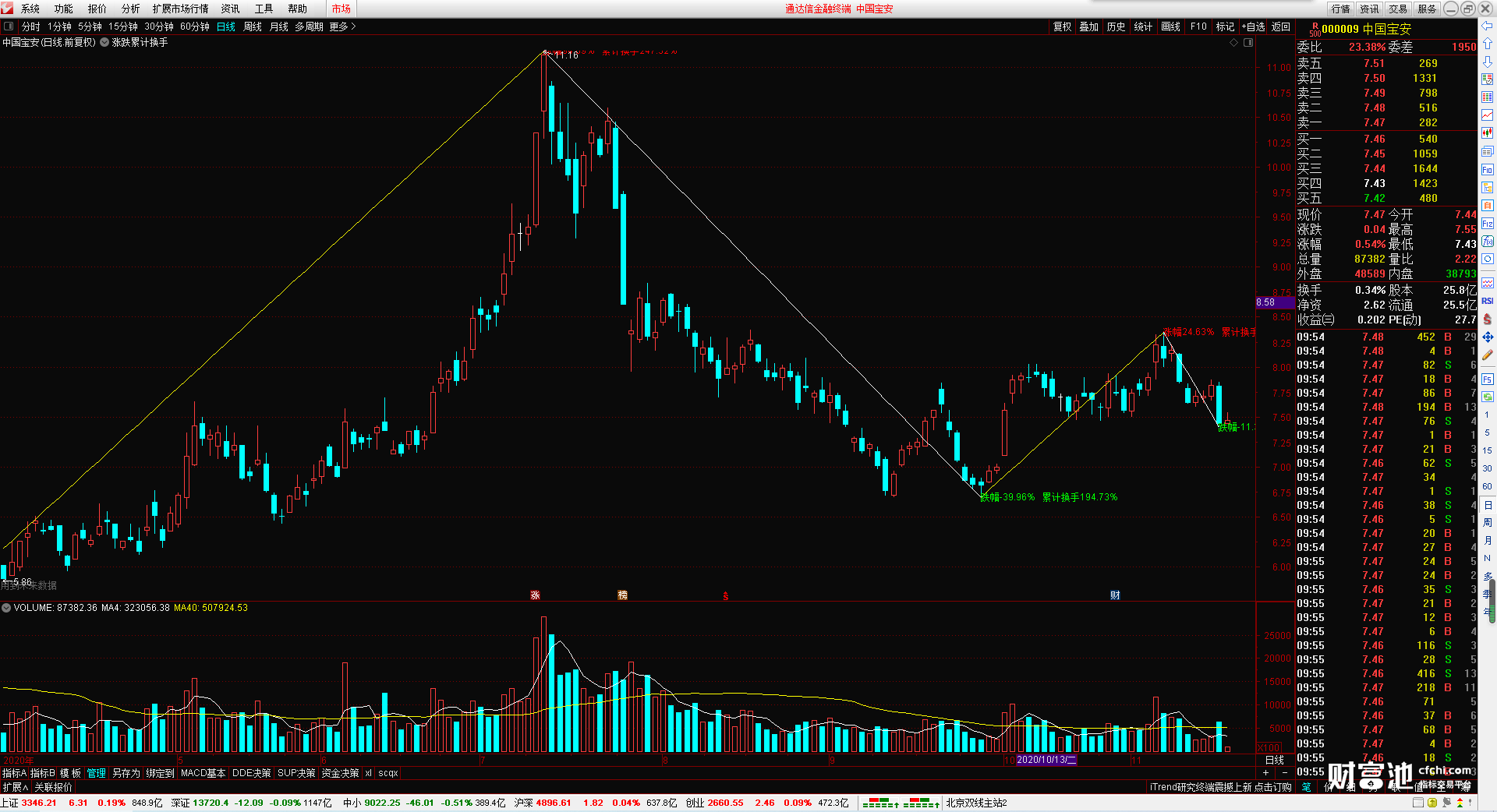Viewport: 1497px width, 812px height.
Task: Expand the 扩展 panel at bottom left
Action: 16,787
